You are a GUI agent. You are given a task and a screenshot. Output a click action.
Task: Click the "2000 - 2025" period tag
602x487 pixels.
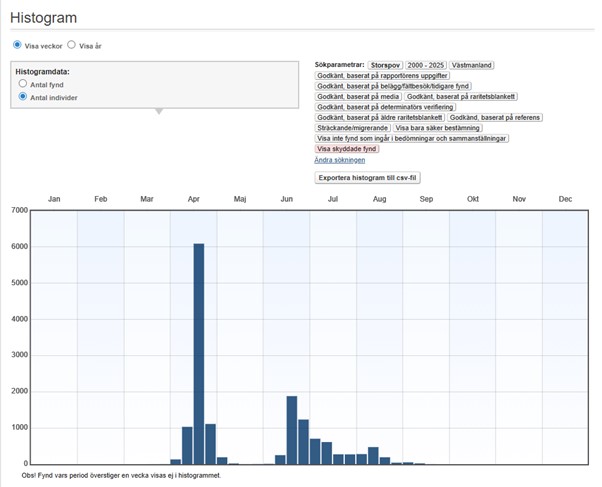pyautogui.click(x=427, y=64)
